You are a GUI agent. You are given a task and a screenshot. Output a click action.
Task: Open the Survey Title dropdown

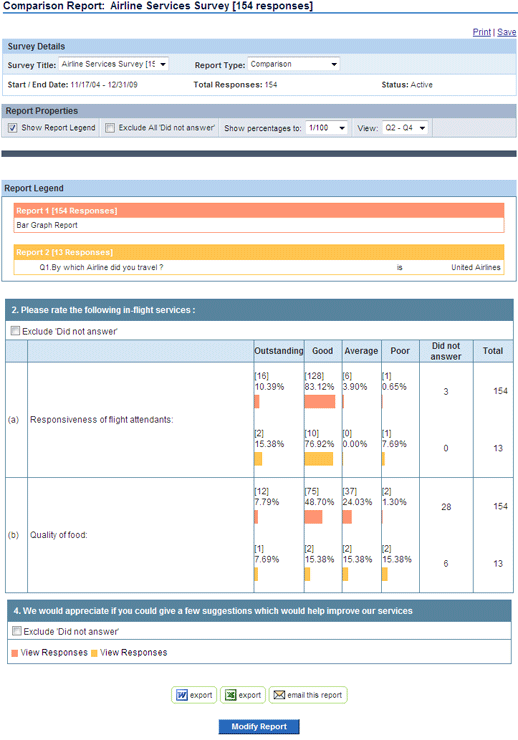(x=113, y=64)
